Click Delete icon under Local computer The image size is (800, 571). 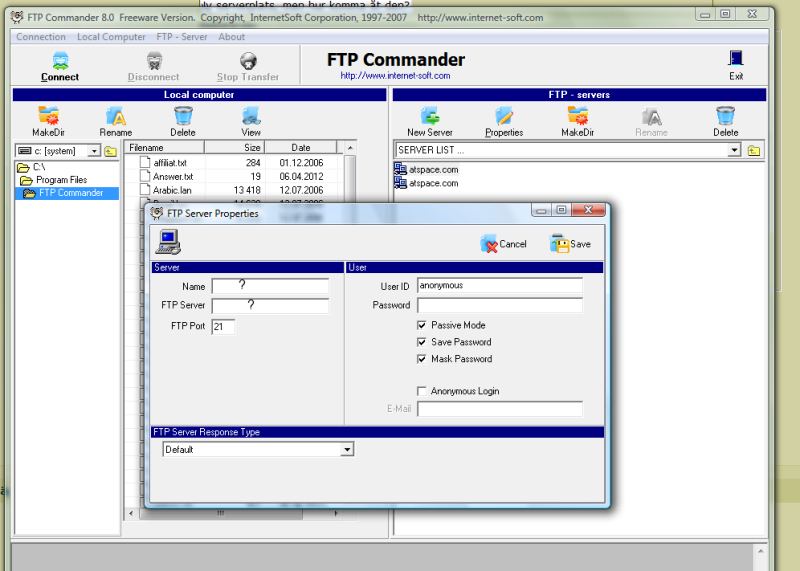click(183, 116)
